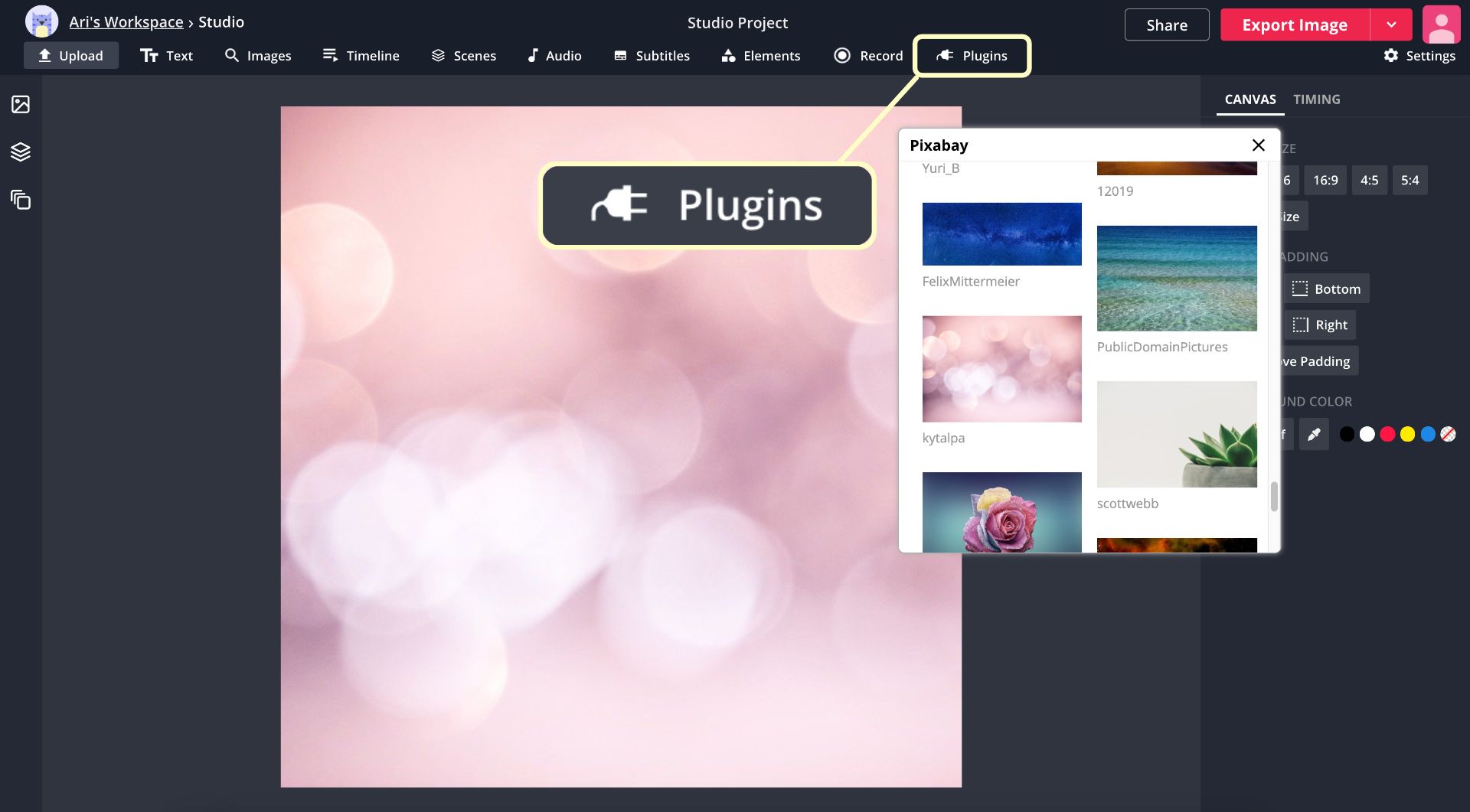
Task: Open the Record tool
Action: pyautogui.click(x=868, y=56)
